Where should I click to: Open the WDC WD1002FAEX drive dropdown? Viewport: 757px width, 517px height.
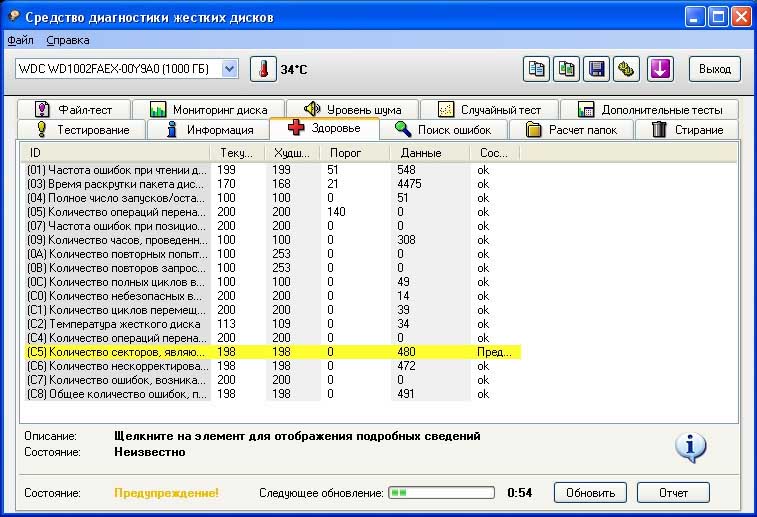[229, 69]
